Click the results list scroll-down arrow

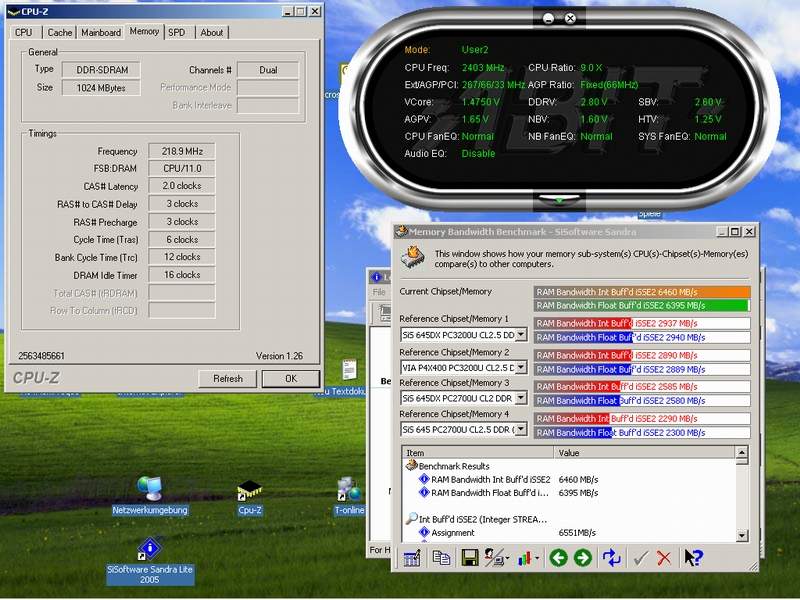point(742,535)
